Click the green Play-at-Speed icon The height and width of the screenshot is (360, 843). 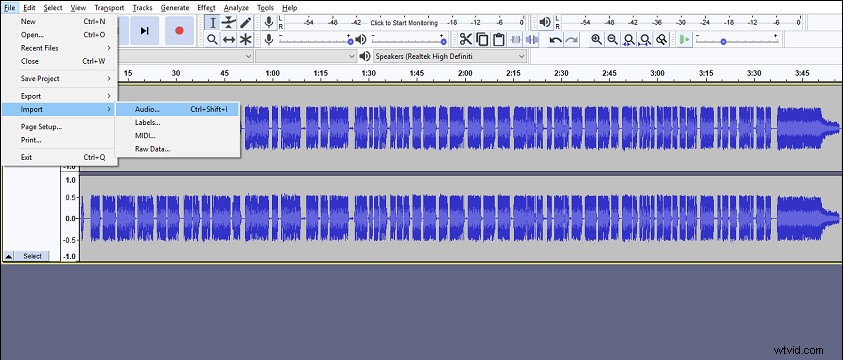click(684, 39)
